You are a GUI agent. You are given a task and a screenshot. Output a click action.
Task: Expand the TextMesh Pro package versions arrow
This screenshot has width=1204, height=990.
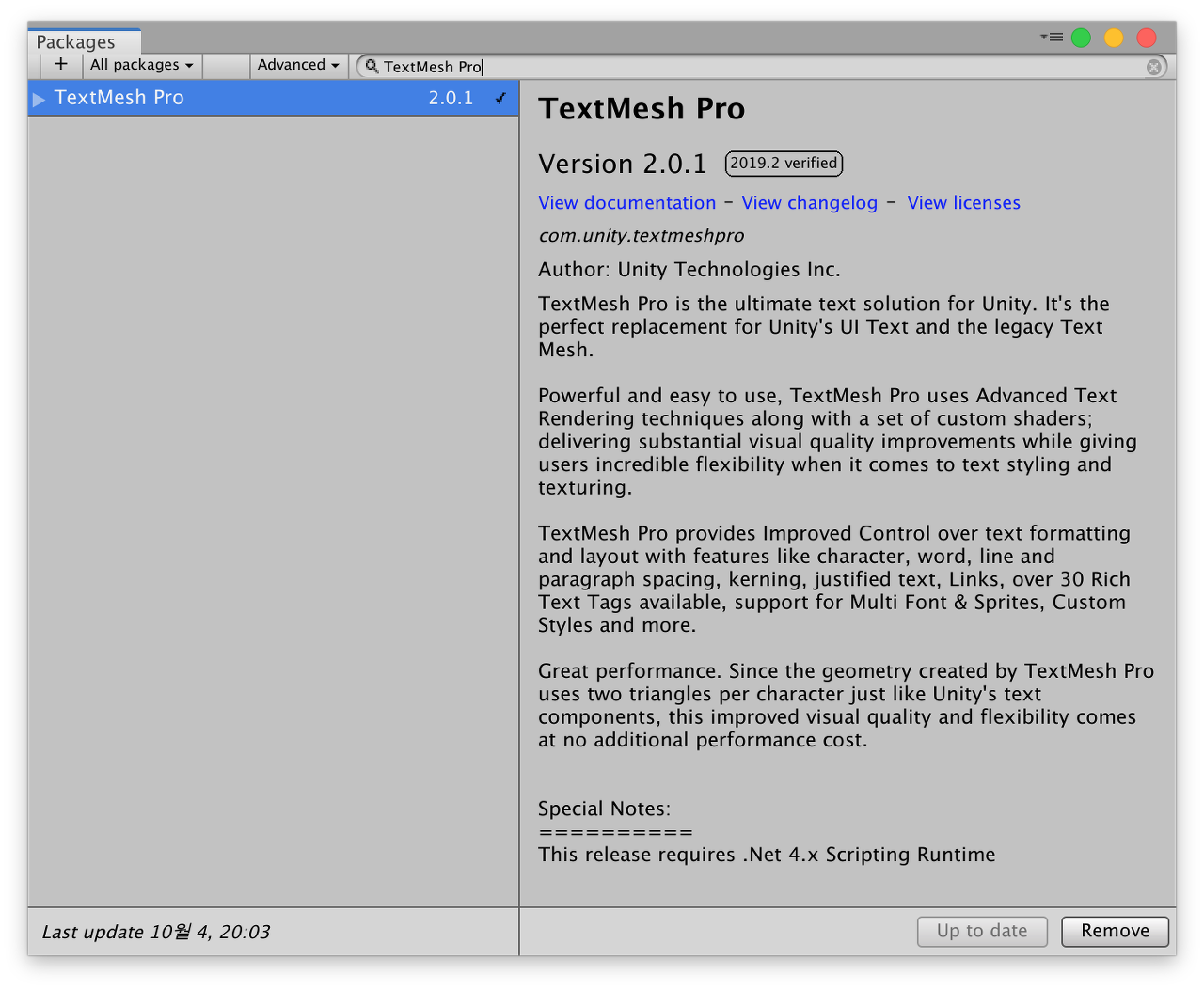coord(39,99)
